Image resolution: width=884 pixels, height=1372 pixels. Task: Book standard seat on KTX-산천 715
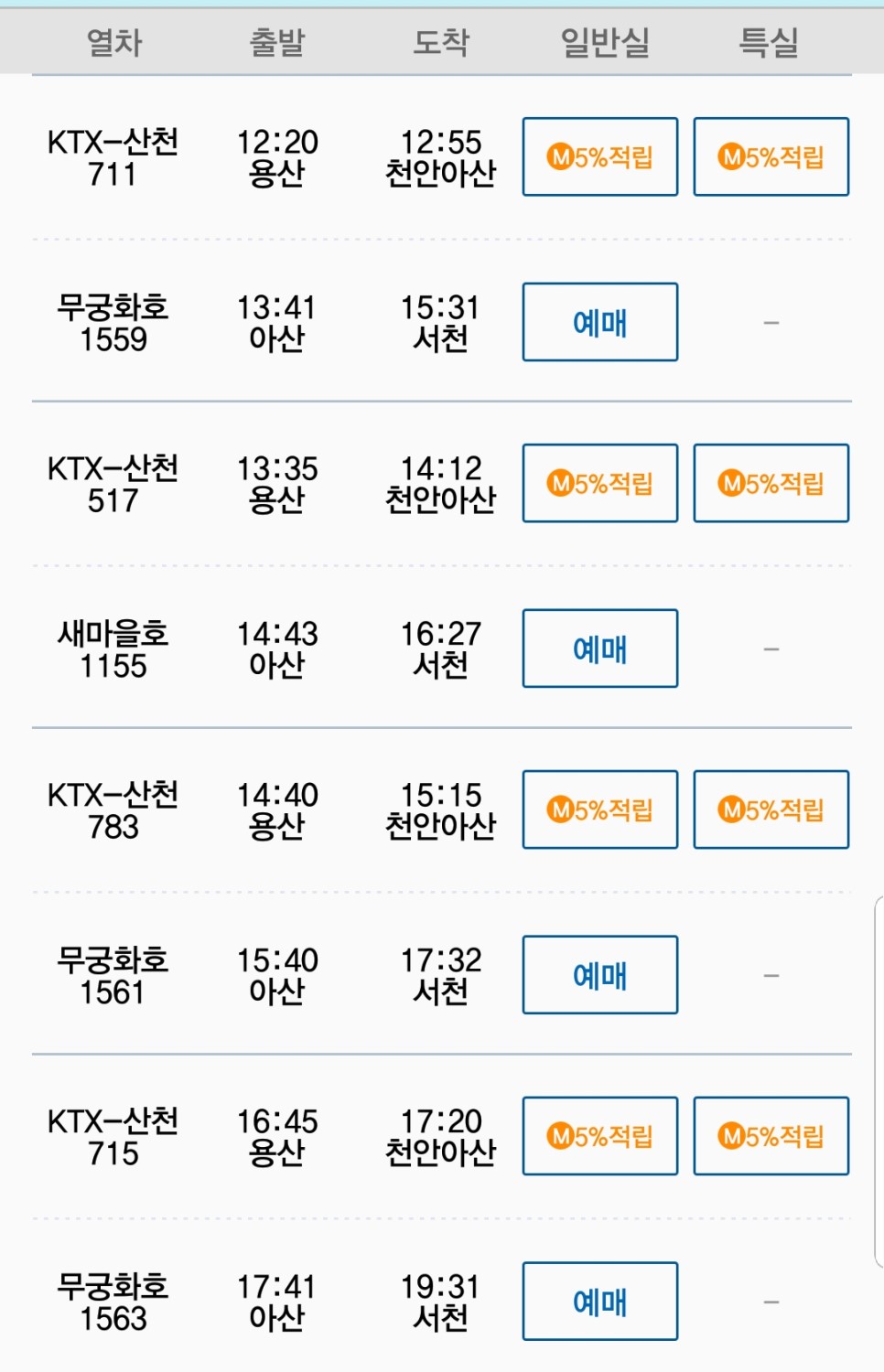600,1136
